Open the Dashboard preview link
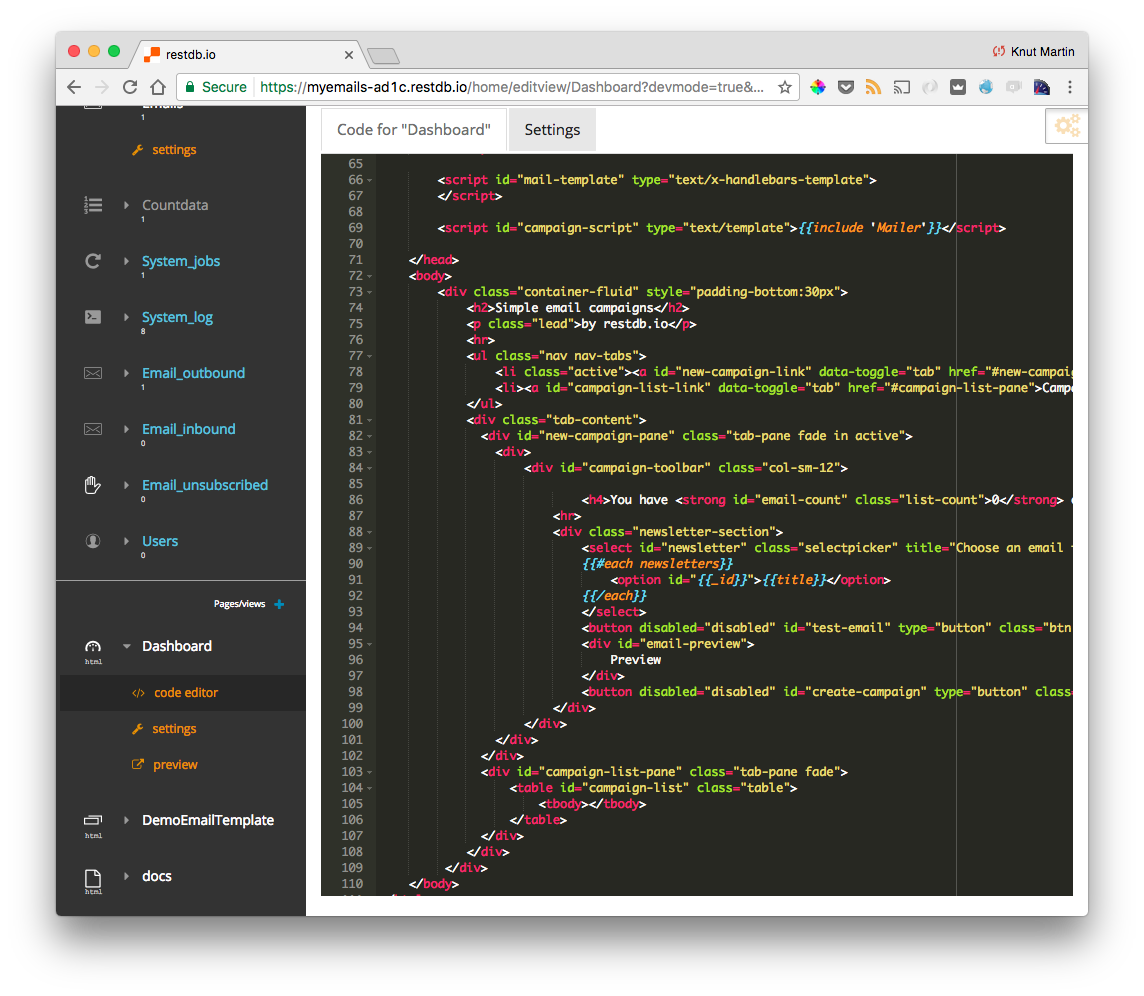 click(175, 765)
